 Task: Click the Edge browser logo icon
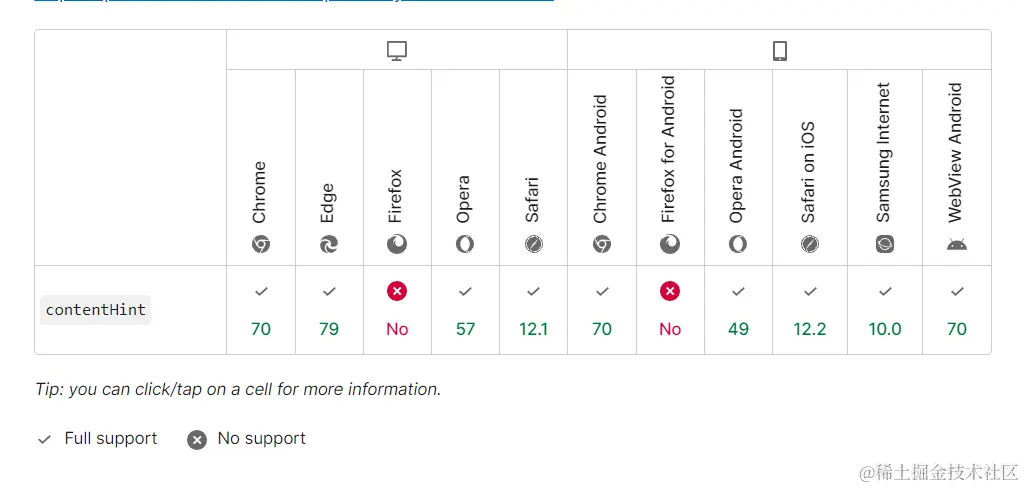[x=329, y=244]
